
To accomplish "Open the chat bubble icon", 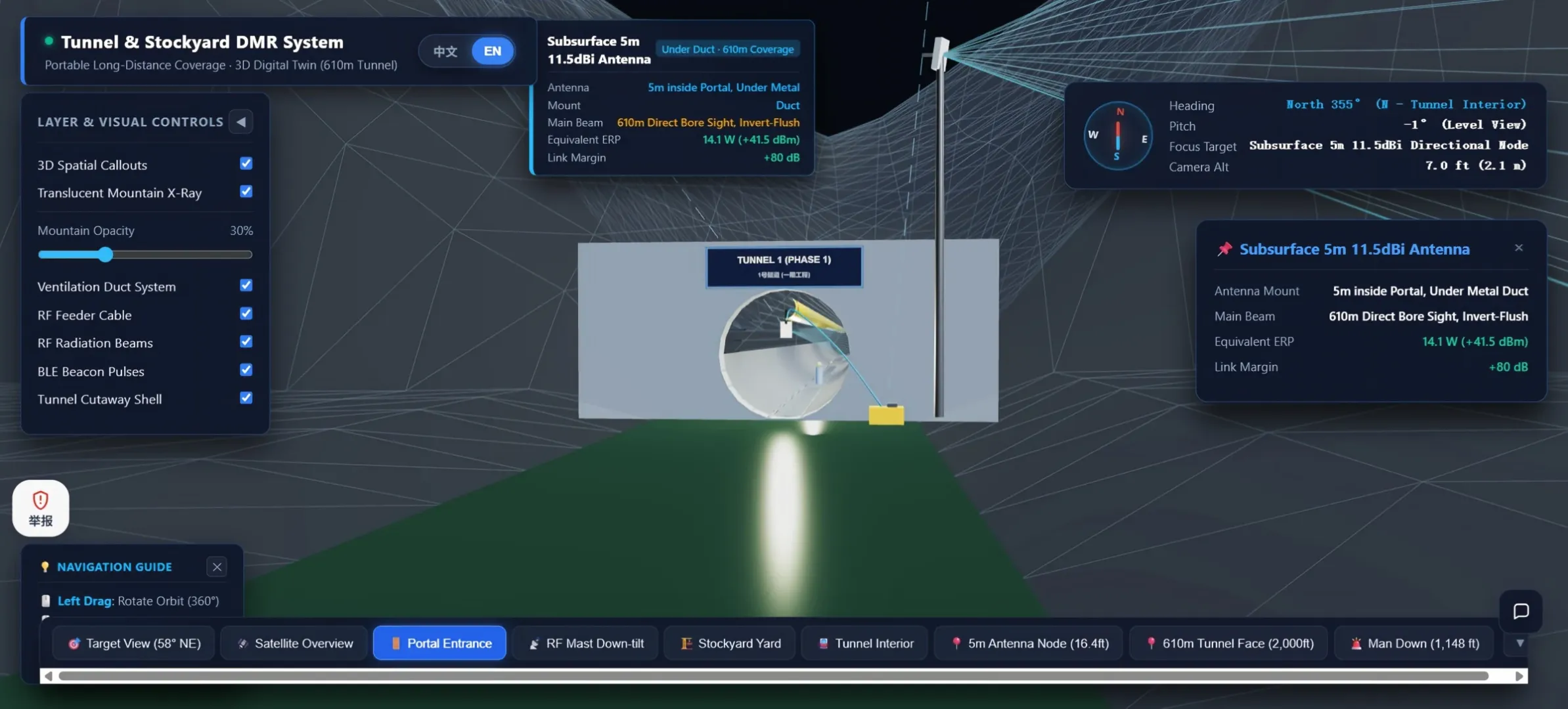I will (x=1521, y=611).
